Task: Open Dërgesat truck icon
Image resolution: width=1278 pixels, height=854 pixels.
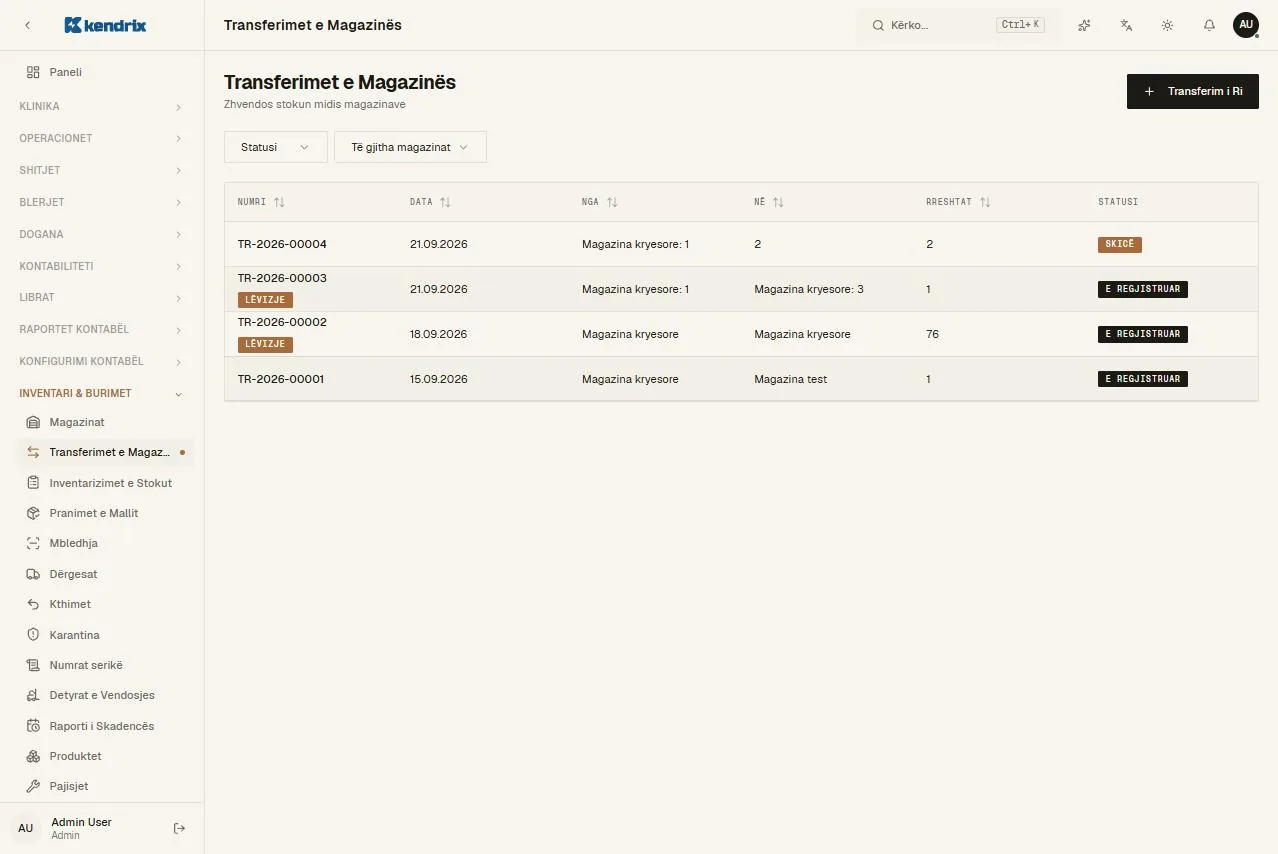Action: (x=33, y=574)
